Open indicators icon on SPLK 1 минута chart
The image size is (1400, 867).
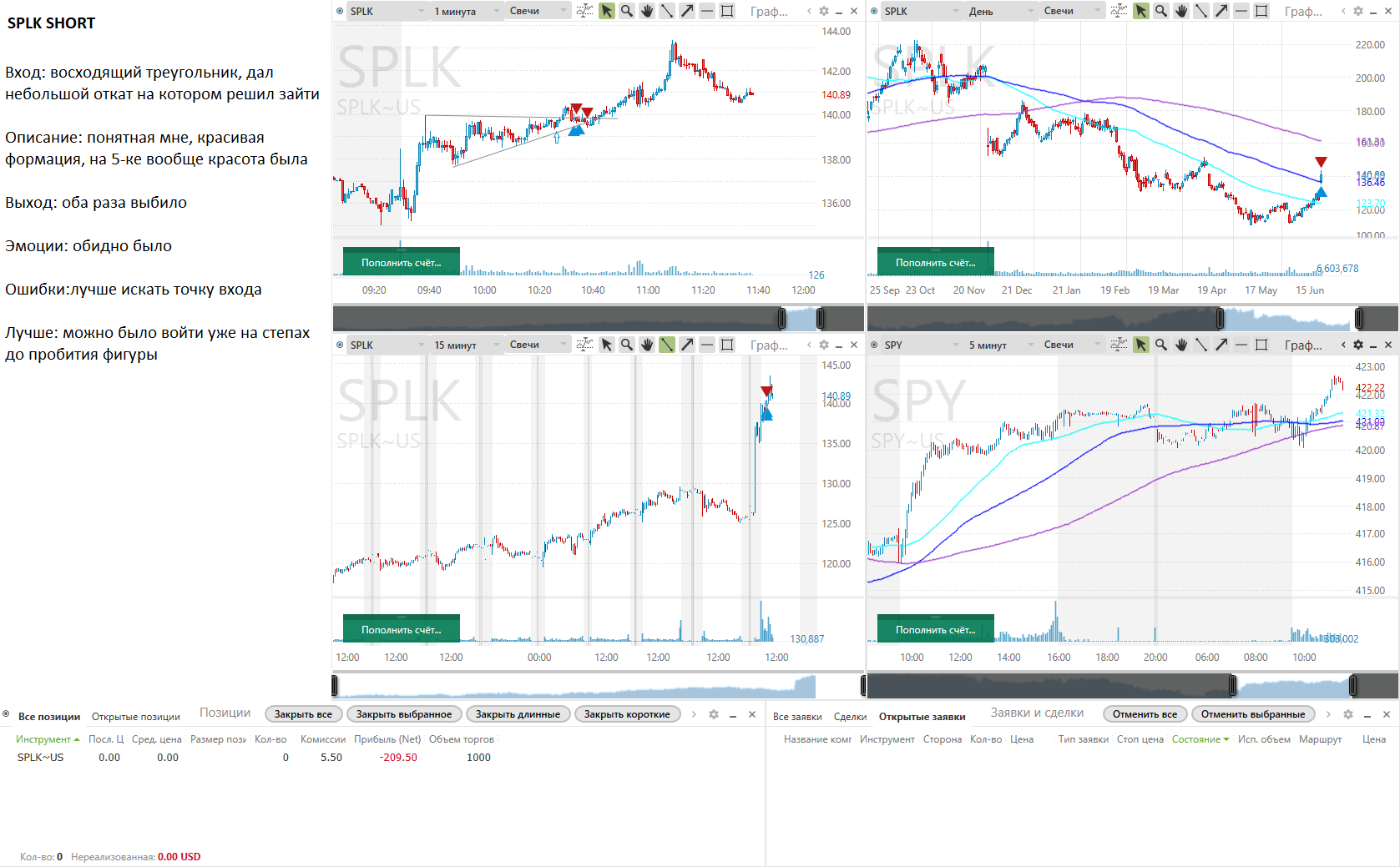[584, 11]
